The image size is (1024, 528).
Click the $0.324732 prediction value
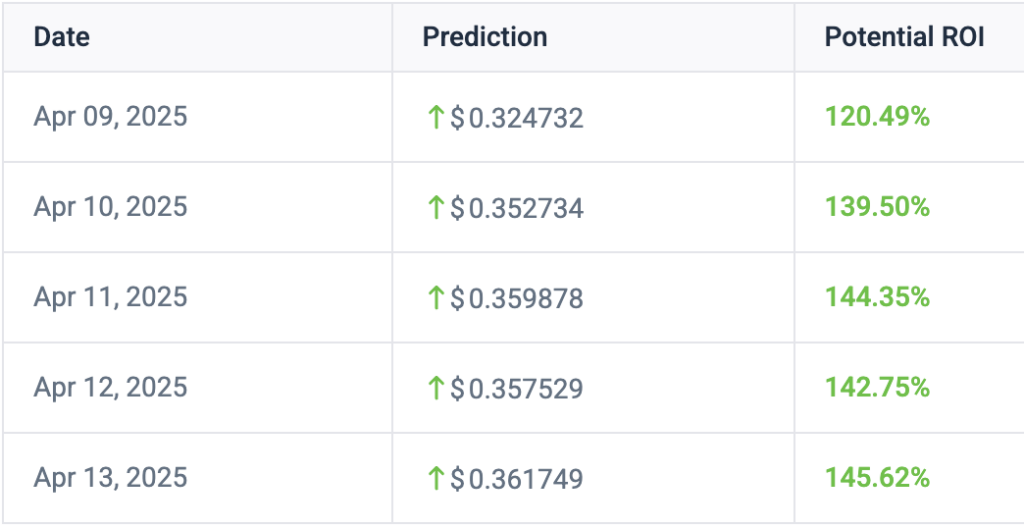point(517,118)
